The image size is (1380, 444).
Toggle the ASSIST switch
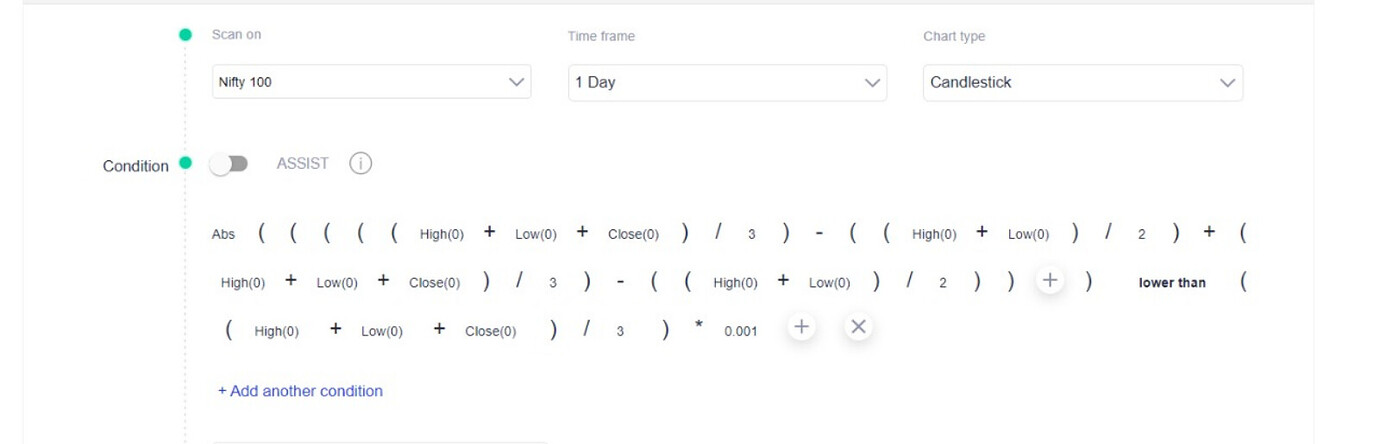point(229,164)
